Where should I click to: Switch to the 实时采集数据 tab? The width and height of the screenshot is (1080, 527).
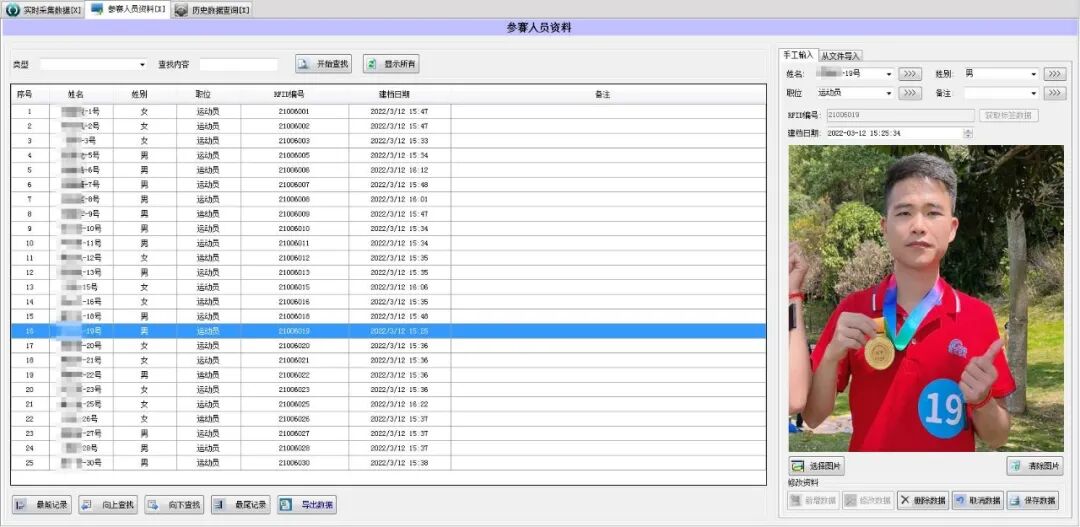(x=43, y=10)
